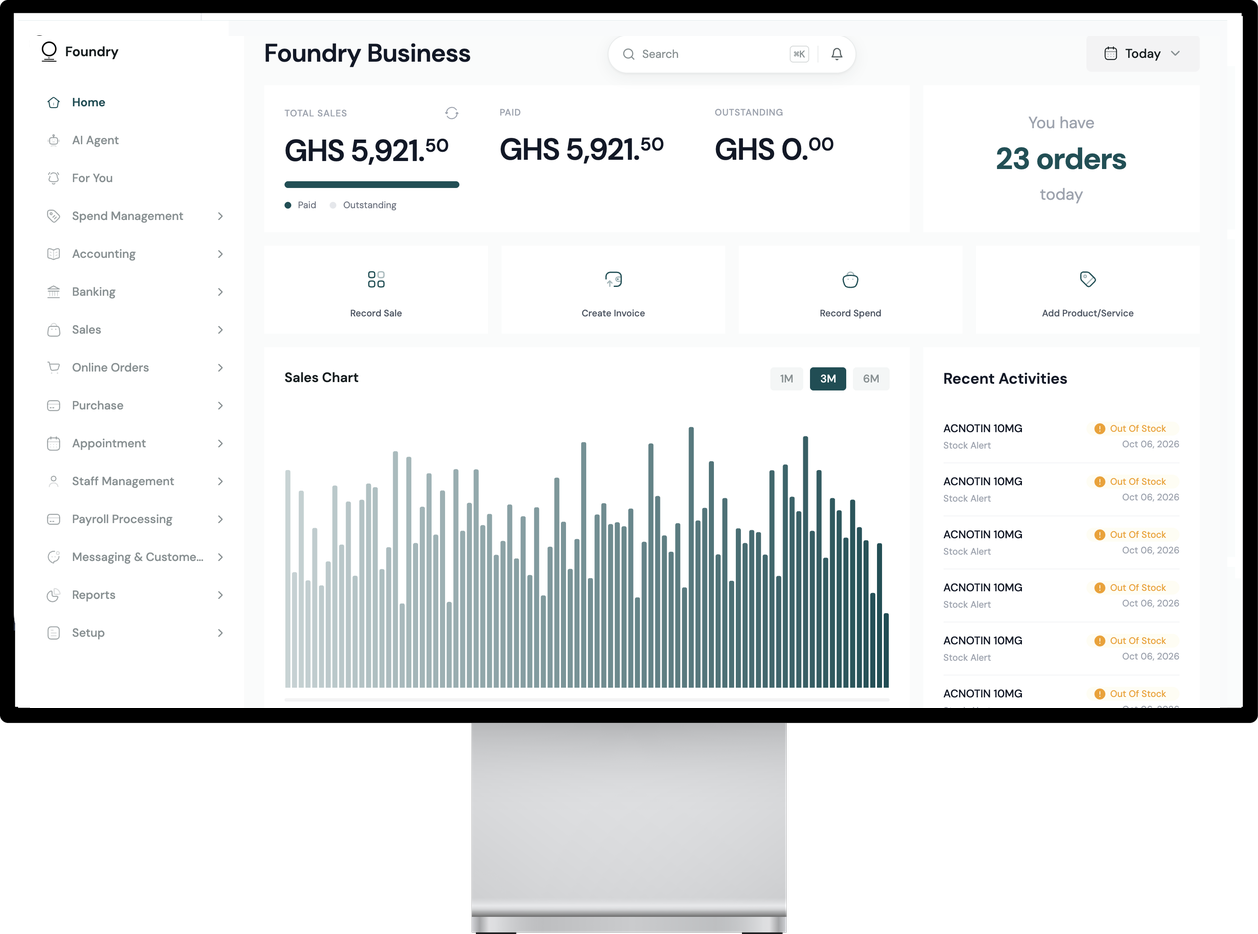The height and width of the screenshot is (934, 1258).
Task: Click the Payroll Processing icon
Action: 54,519
